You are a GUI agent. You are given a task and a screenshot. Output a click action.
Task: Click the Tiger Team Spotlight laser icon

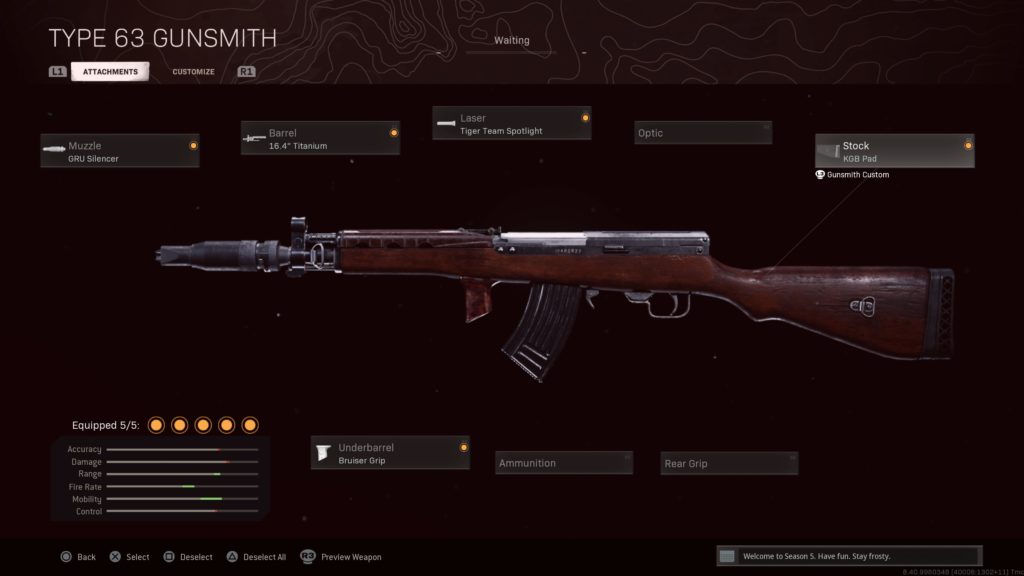(446, 123)
